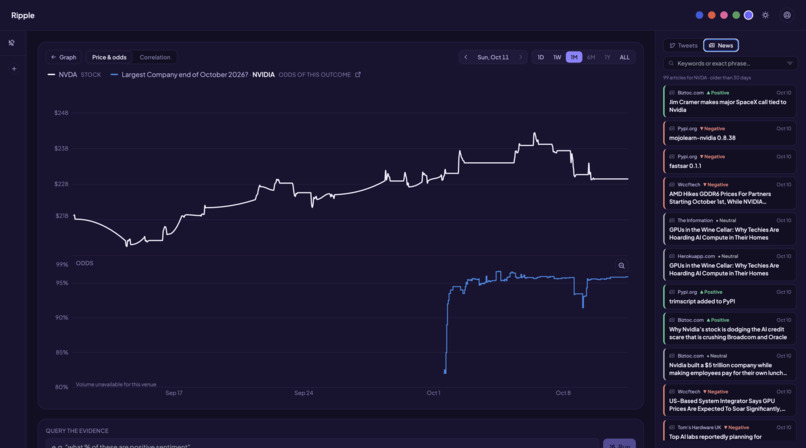The height and width of the screenshot is (448, 806).
Task: Open AMD Hikes GDDR6 Prices article
Action: (730, 193)
